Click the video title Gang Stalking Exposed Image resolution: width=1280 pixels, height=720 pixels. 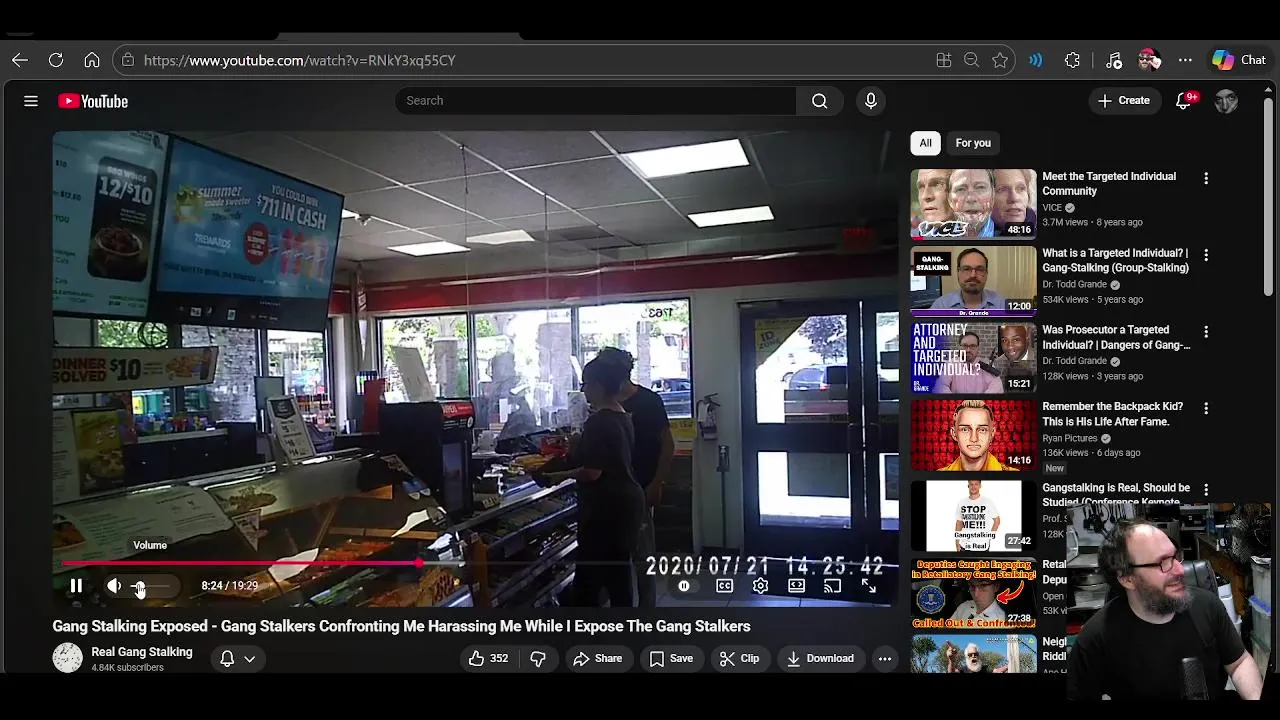(401, 626)
